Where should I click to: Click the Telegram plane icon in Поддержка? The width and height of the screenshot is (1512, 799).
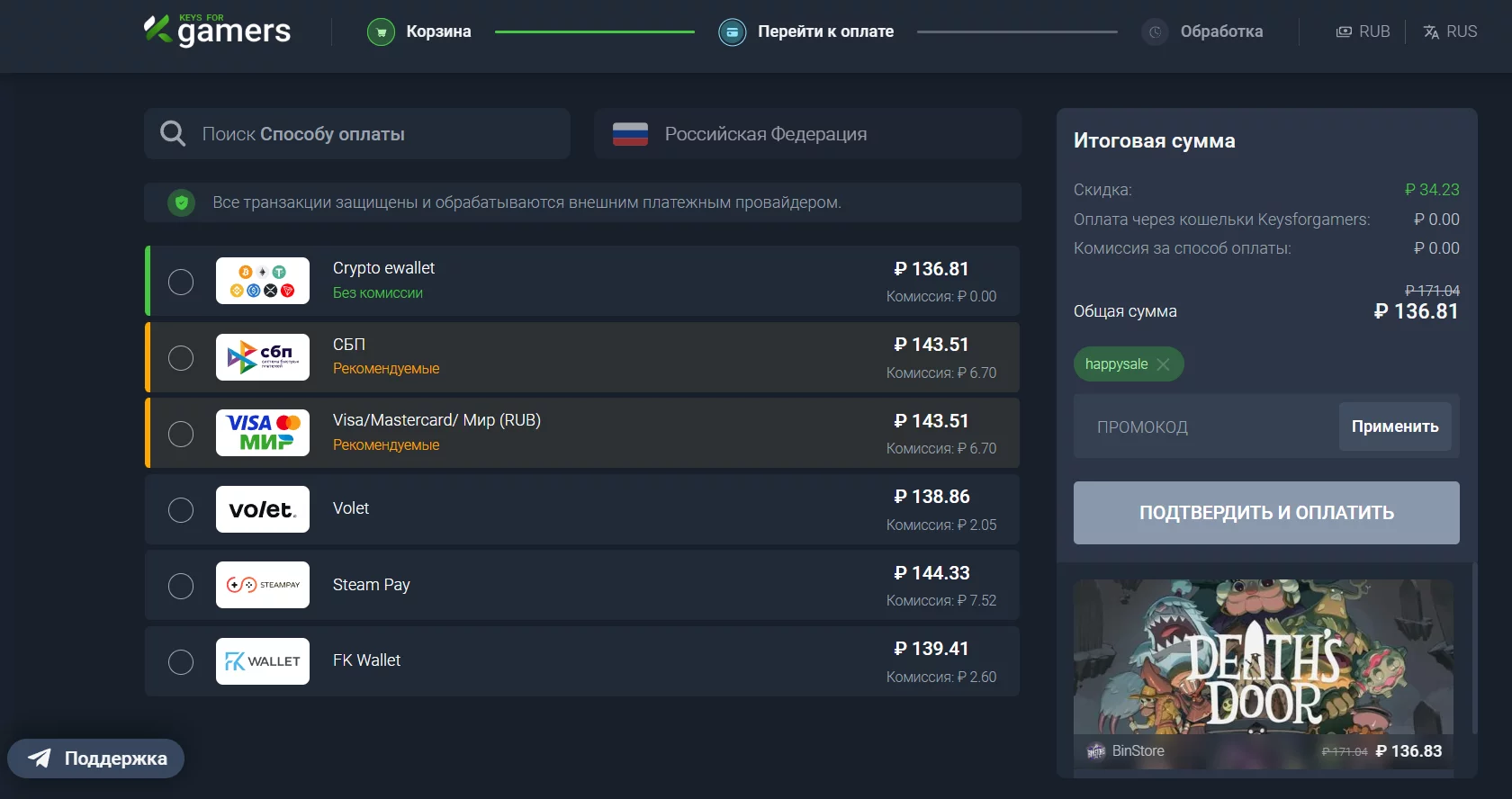pos(40,759)
